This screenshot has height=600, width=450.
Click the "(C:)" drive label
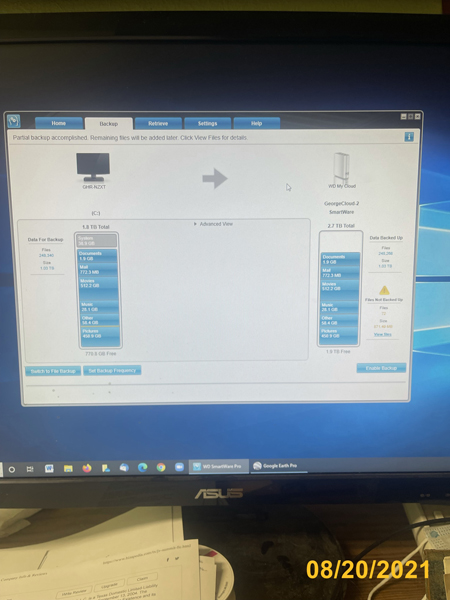(x=96, y=213)
